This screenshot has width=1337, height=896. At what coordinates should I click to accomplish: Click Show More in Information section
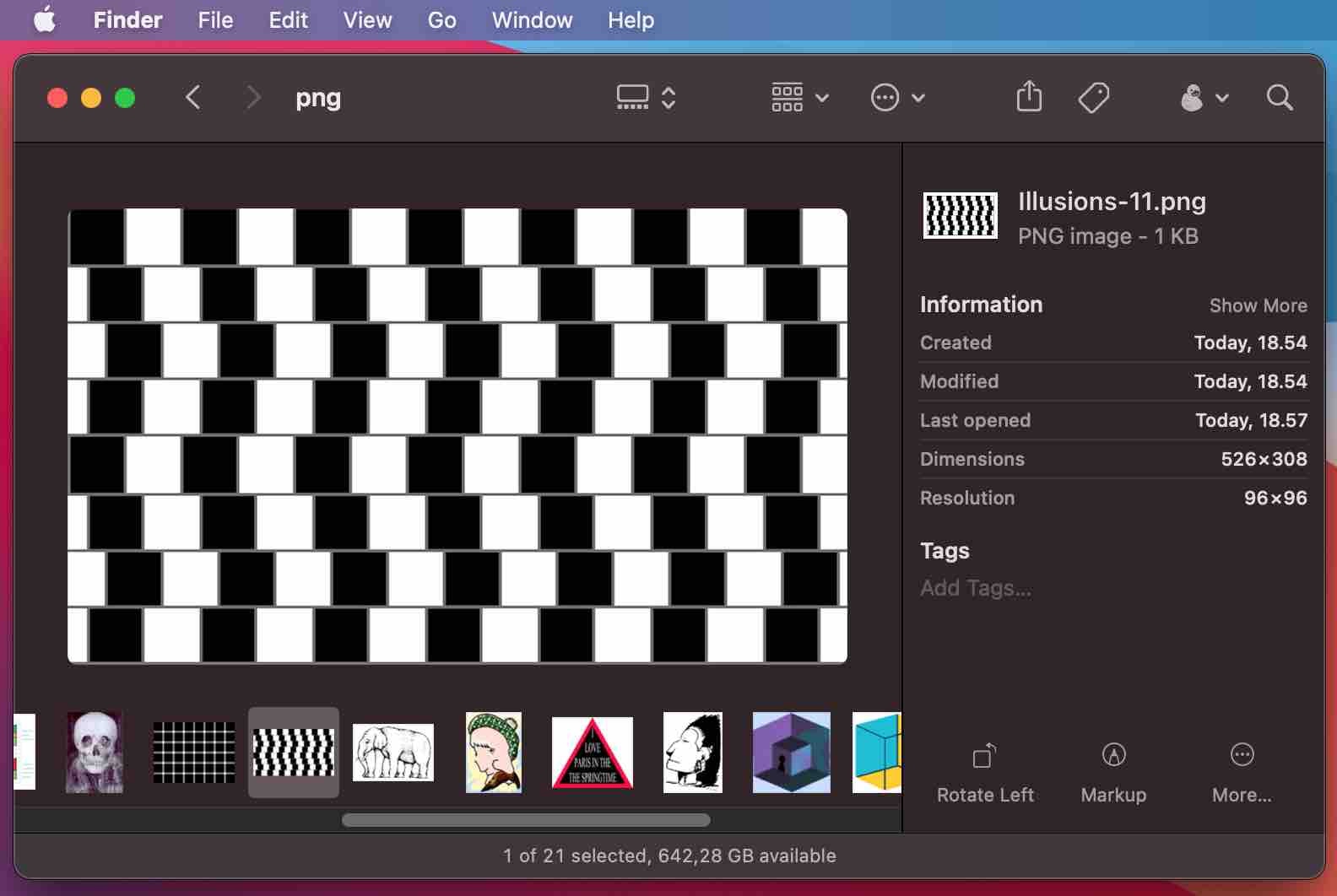(1258, 305)
